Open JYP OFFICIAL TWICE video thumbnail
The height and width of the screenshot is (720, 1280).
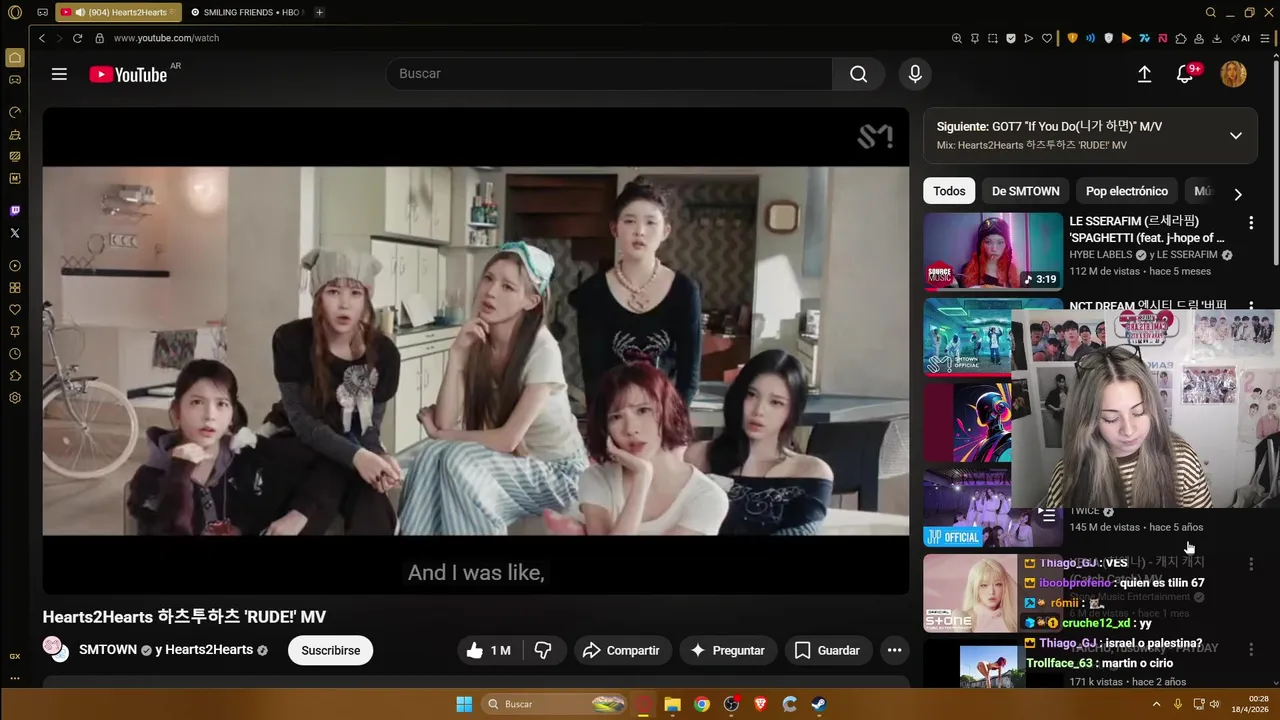point(968,506)
